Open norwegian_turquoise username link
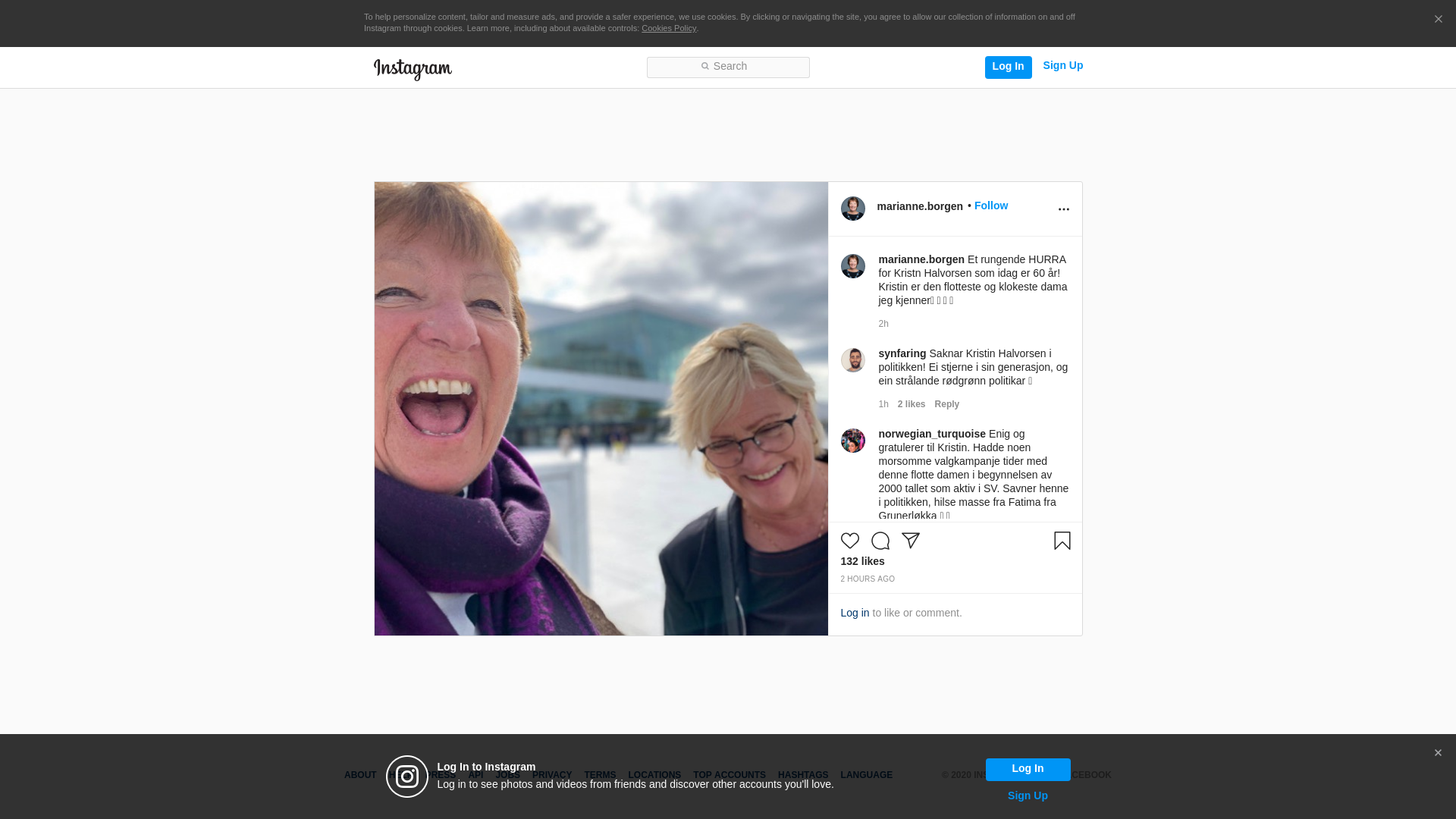The image size is (1456, 819). click(x=932, y=434)
